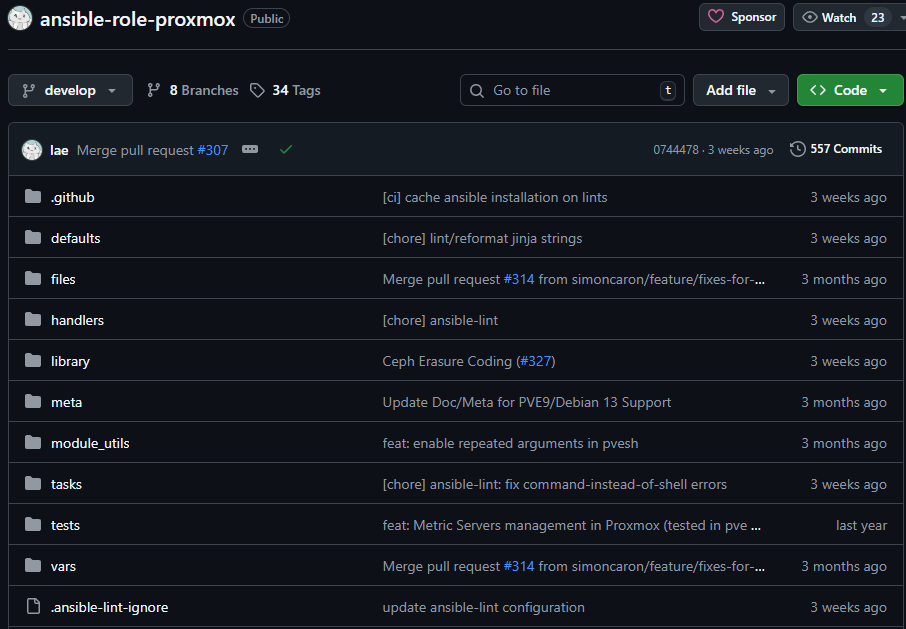Open the module_utils folder

click(90, 443)
